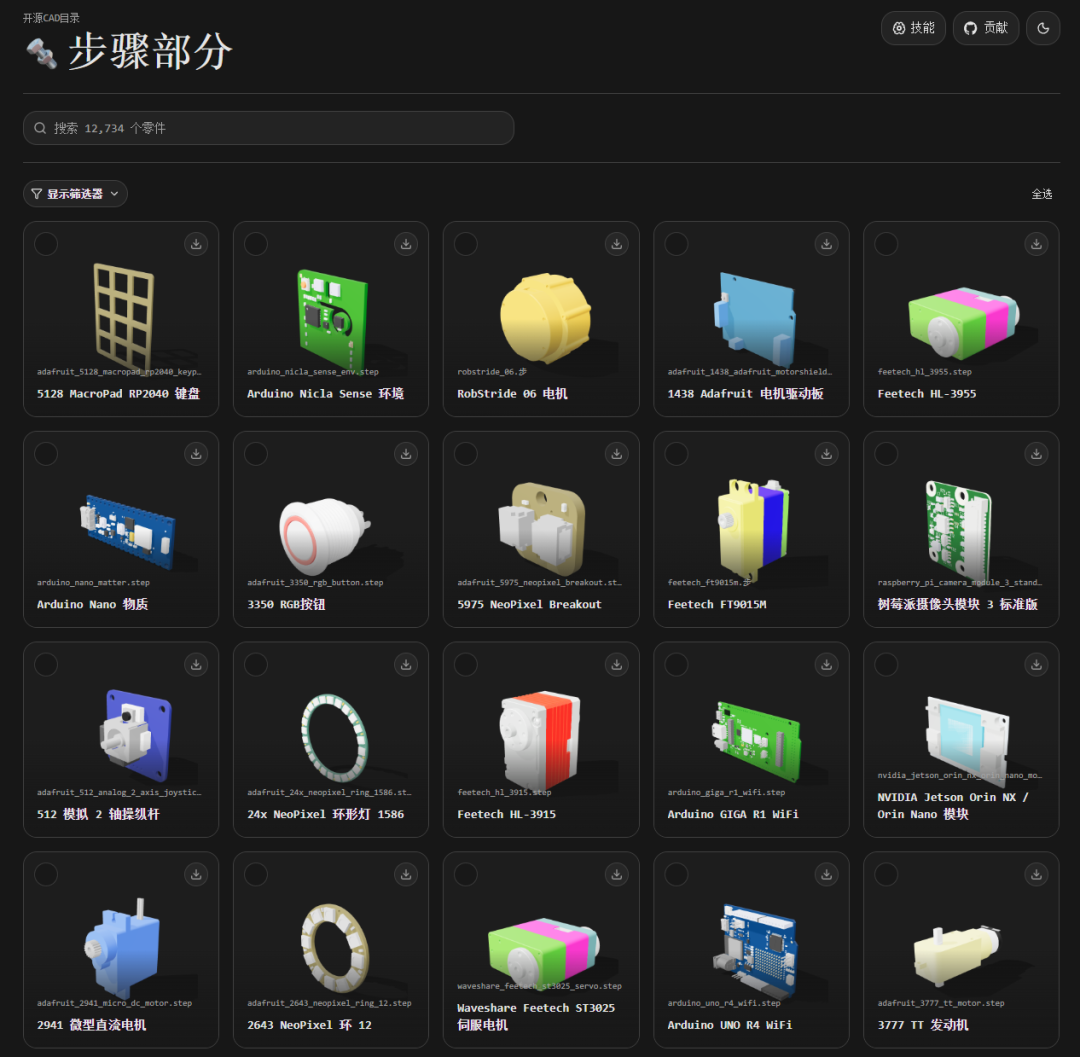Select the 5128 MacroPad RP2040 card checkbox
The width and height of the screenshot is (1080, 1057).
coord(46,244)
